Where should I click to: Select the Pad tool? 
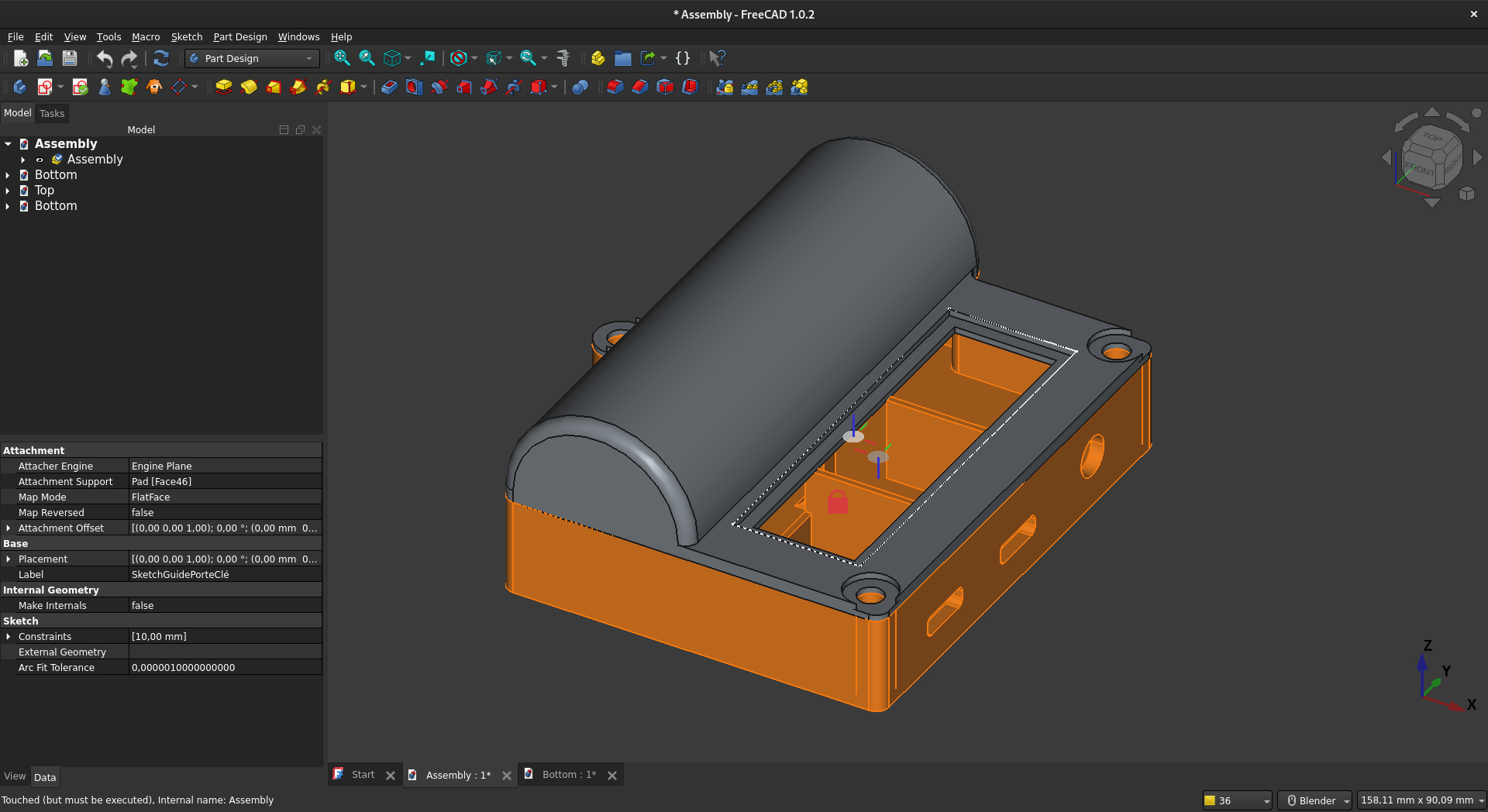coord(224,87)
